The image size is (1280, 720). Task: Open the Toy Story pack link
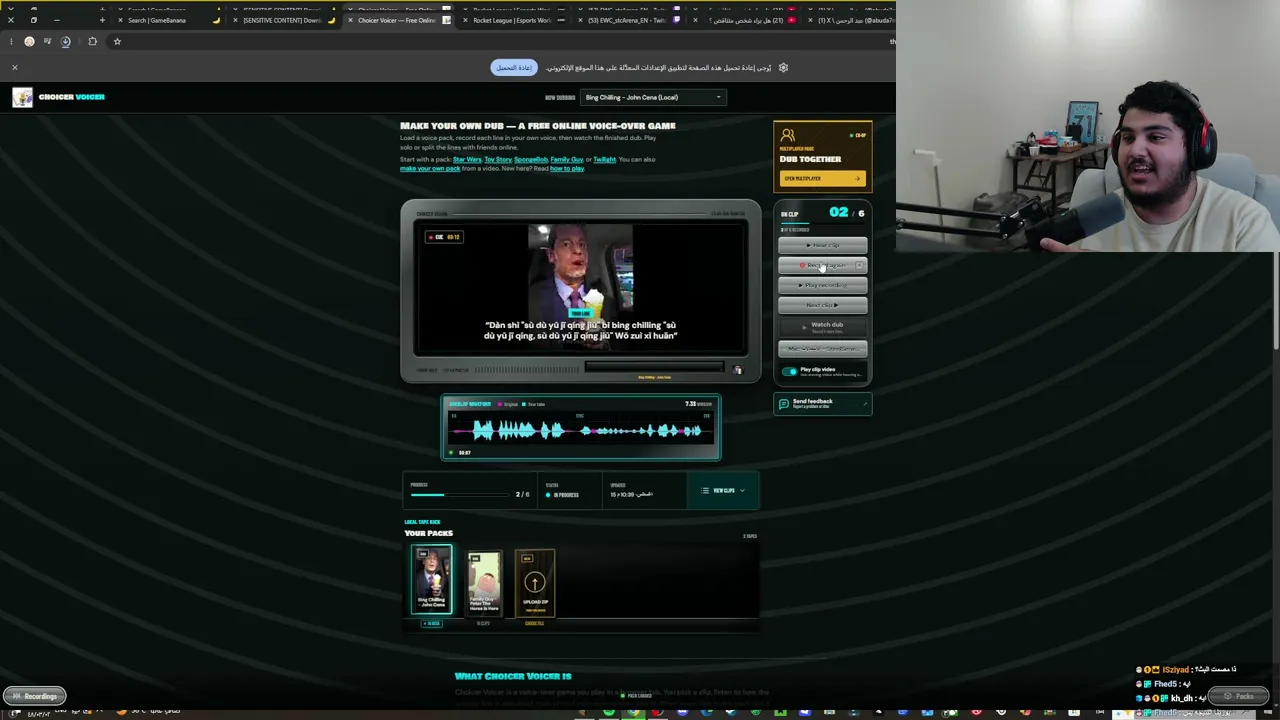498,160
